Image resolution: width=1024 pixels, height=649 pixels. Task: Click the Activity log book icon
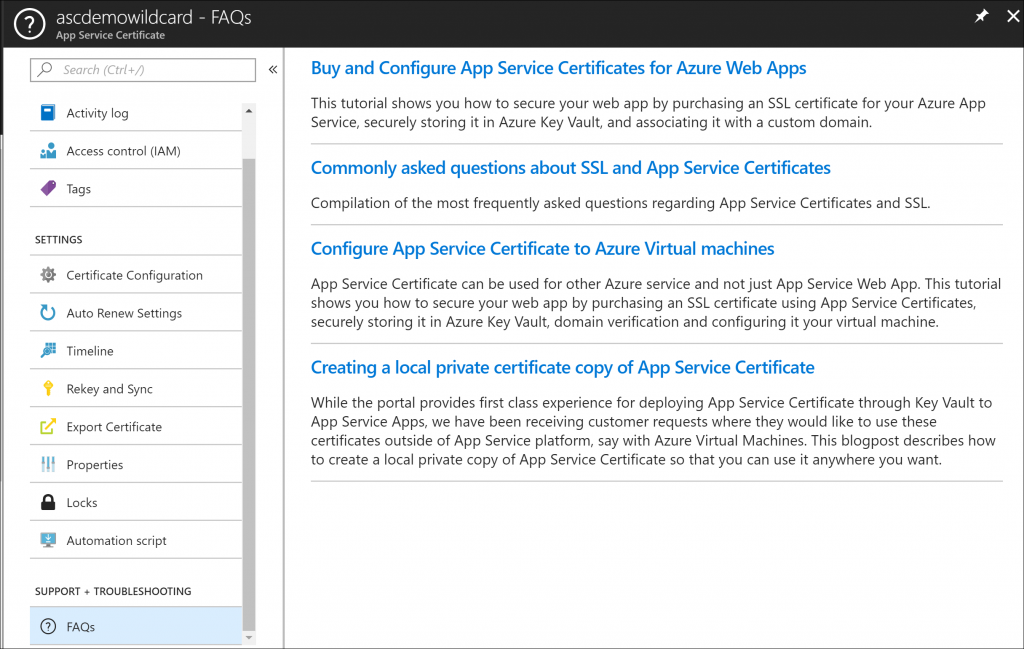(x=48, y=113)
